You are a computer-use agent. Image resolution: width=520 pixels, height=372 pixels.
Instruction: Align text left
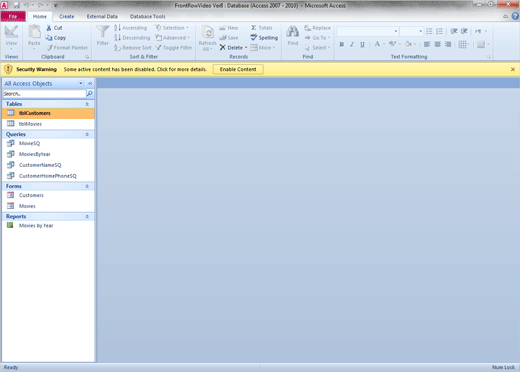point(427,44)
